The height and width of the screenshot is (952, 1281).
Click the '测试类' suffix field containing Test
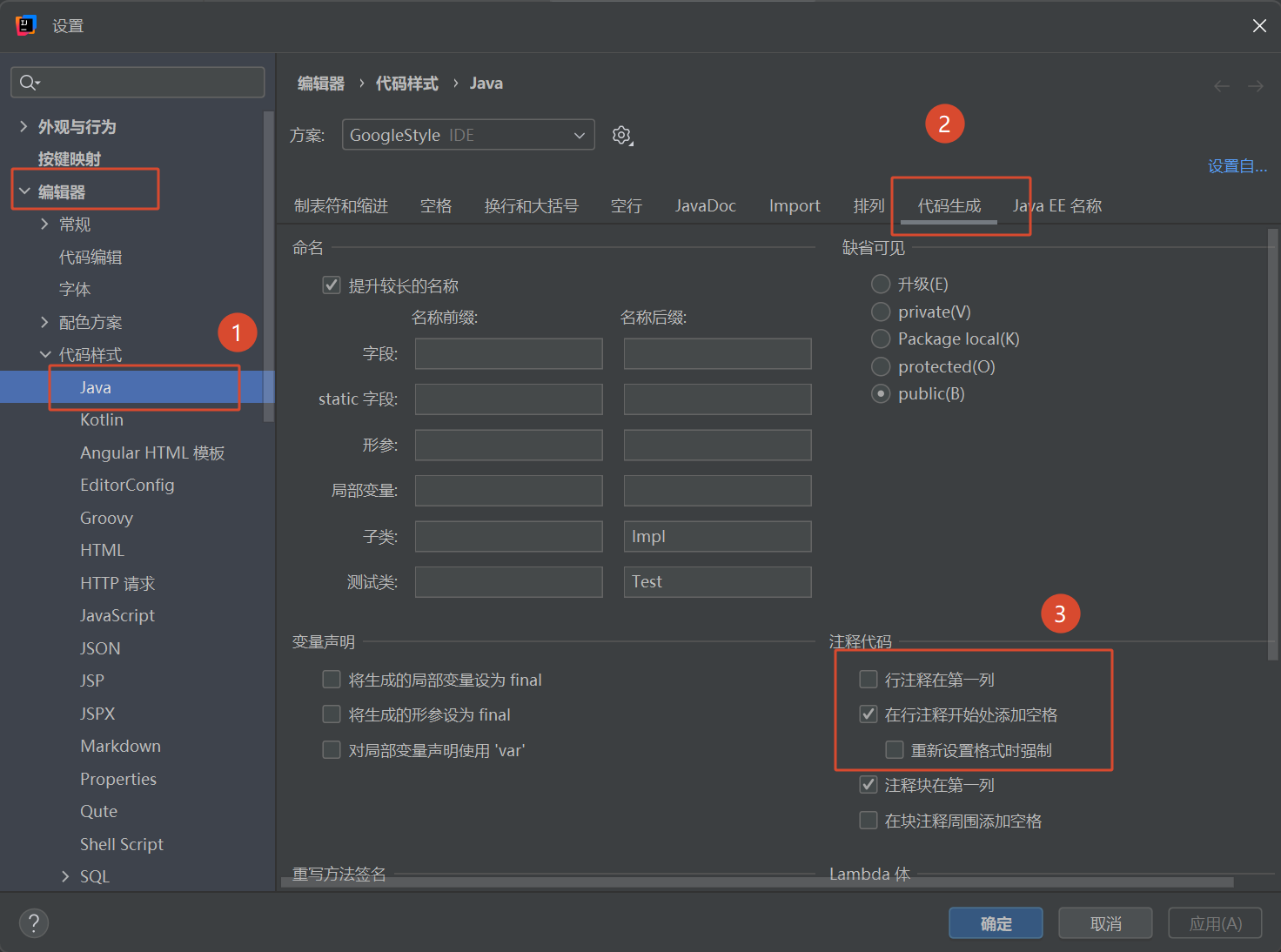tap(718, 582)
